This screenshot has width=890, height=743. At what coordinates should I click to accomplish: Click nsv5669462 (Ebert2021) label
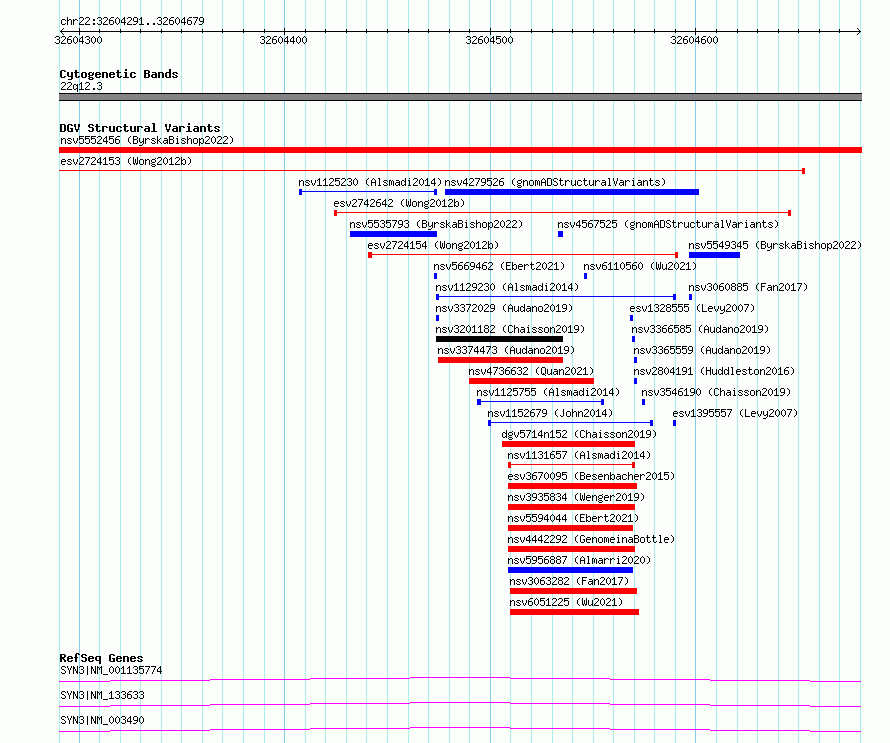tap(499, 266)
